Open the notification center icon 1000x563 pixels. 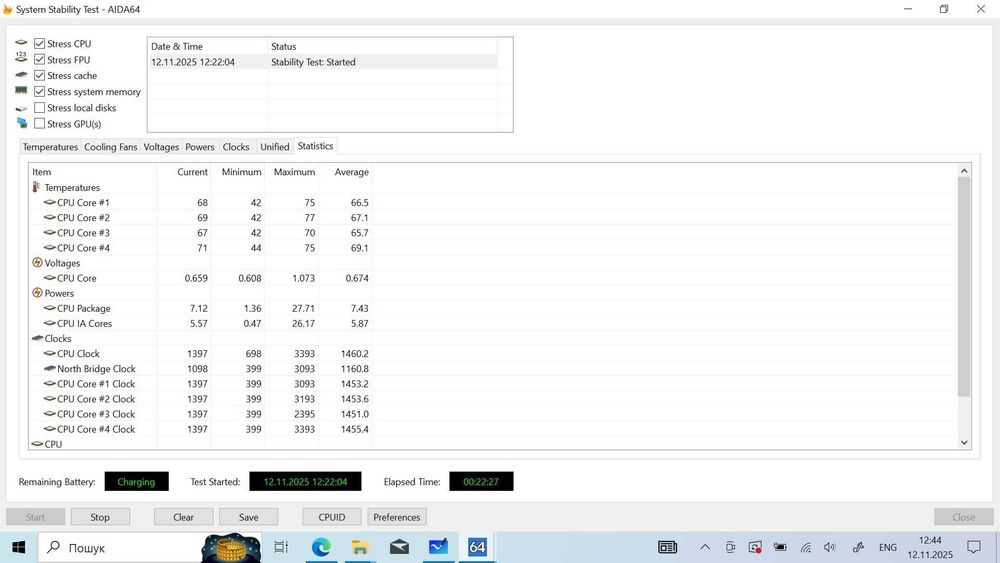tap(973, 547)
